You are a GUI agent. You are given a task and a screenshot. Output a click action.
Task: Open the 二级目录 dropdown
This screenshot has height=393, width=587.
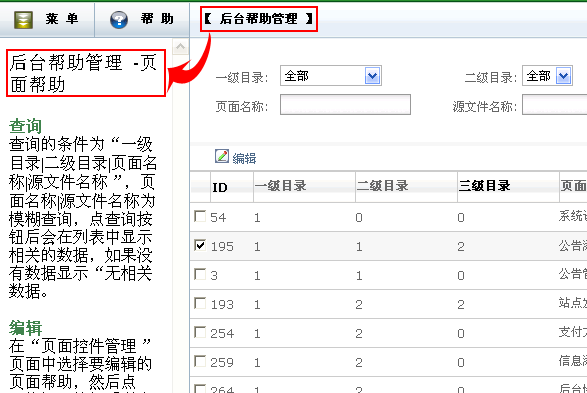(x=547, y=76)
